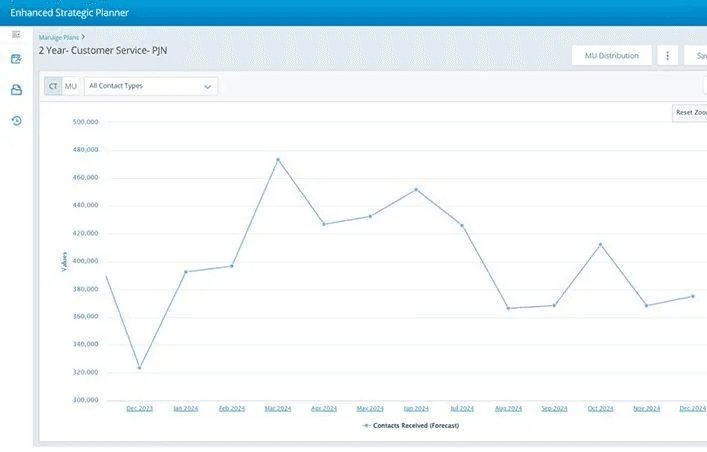Viewport: 707px width, 452px height.
Task: Collapse the sidebar with the menu icon
Action: [16, 35]
